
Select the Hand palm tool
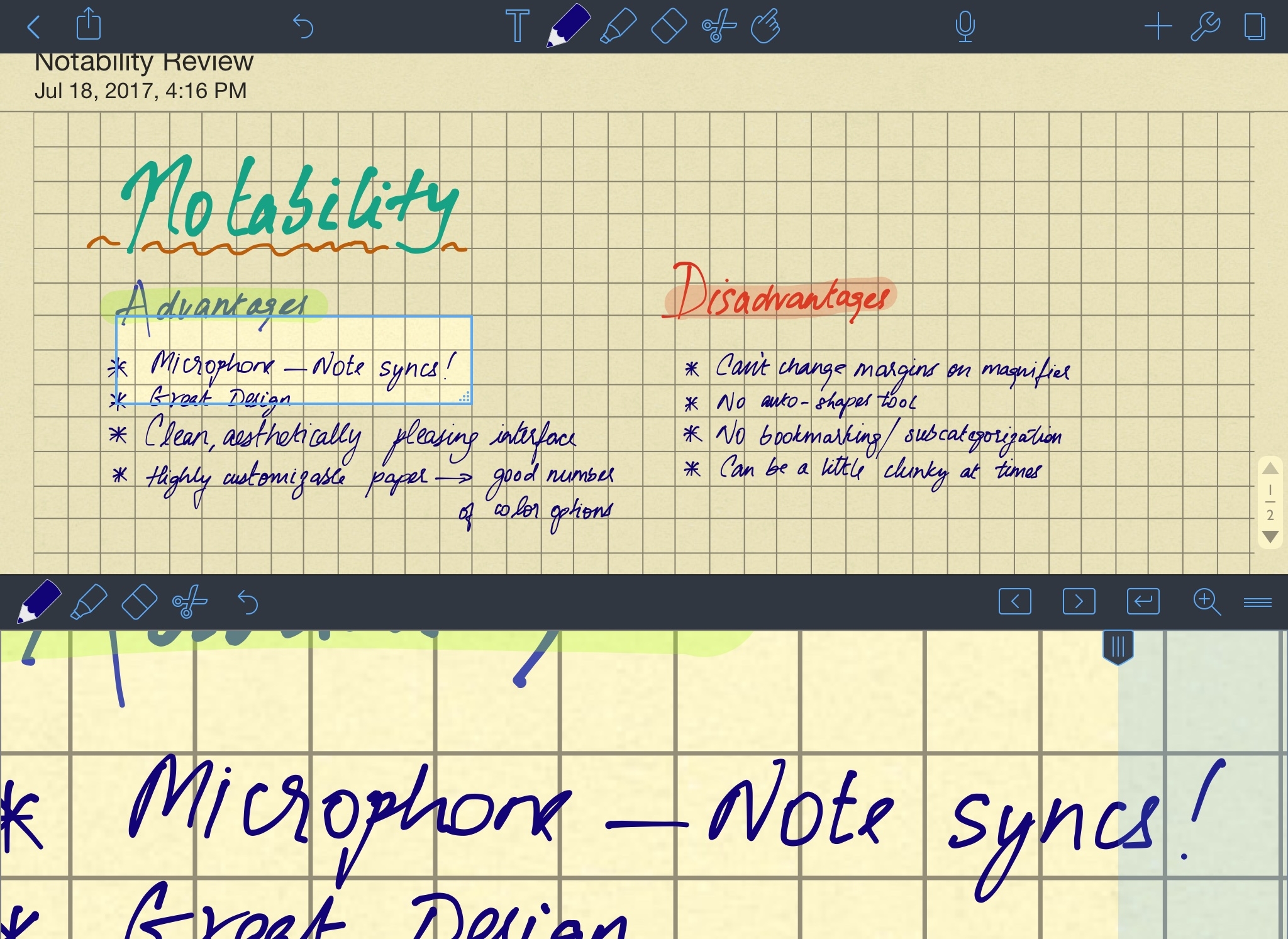[x=766, y=26]
